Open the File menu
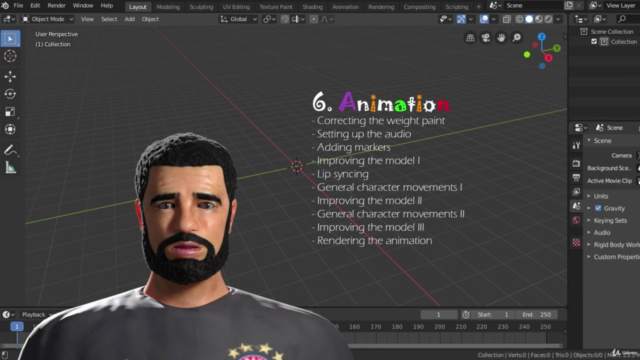Viewport: 640px width, 360px height. click(x=18, y=6)
